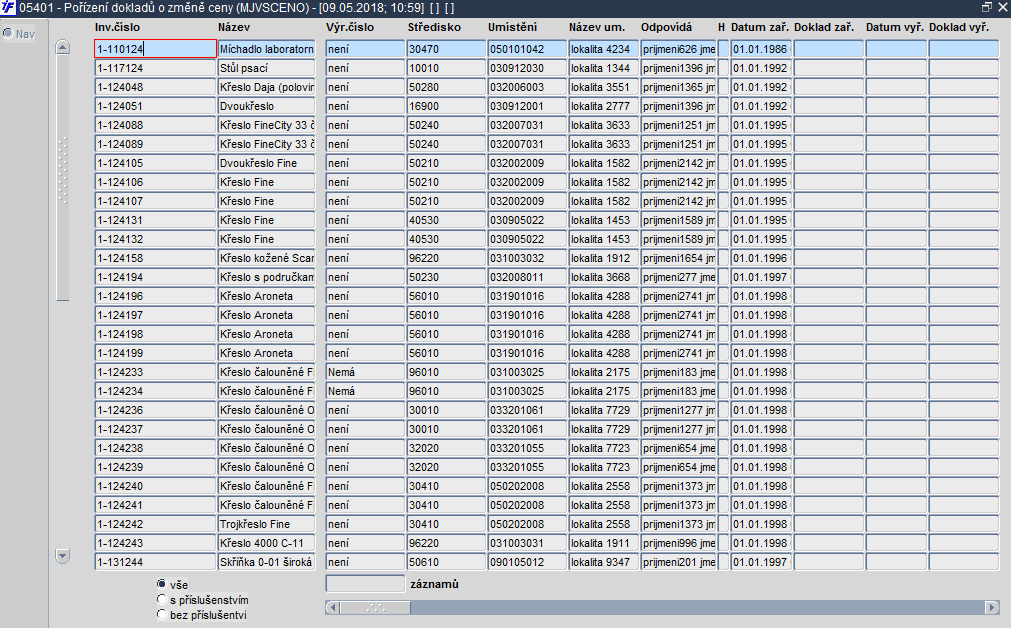Click location name 'lokalita 1912'

point(604,258)
